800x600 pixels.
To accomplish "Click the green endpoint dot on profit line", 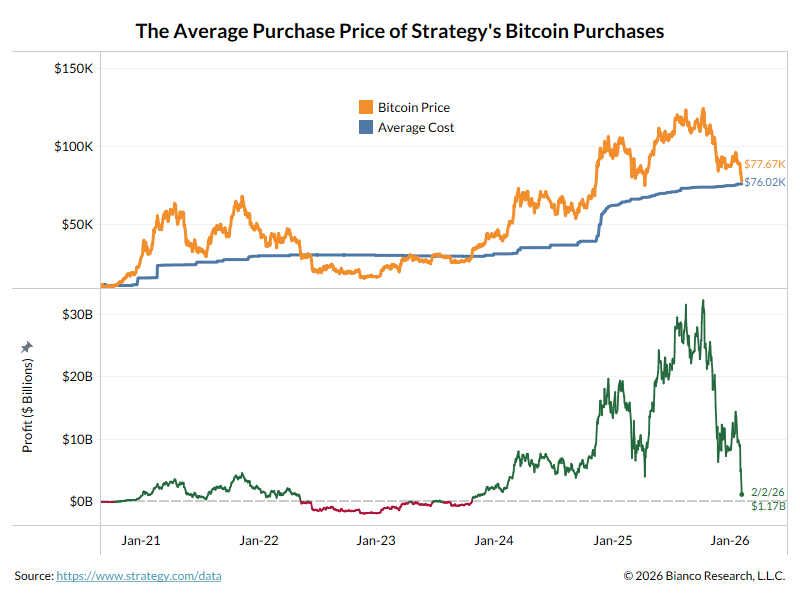I will coord(741,494).
